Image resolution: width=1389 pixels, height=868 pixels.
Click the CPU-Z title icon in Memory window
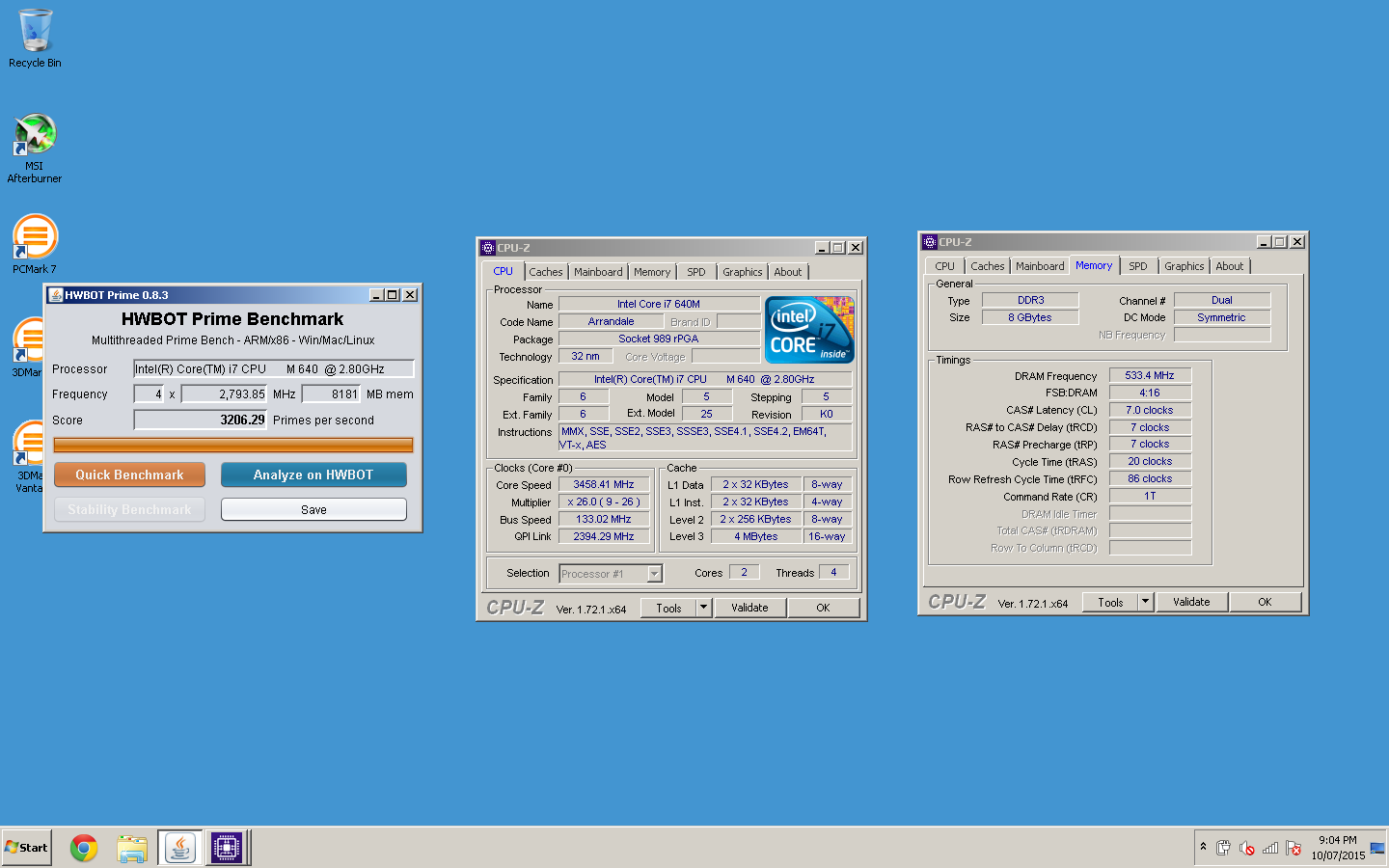930,242
